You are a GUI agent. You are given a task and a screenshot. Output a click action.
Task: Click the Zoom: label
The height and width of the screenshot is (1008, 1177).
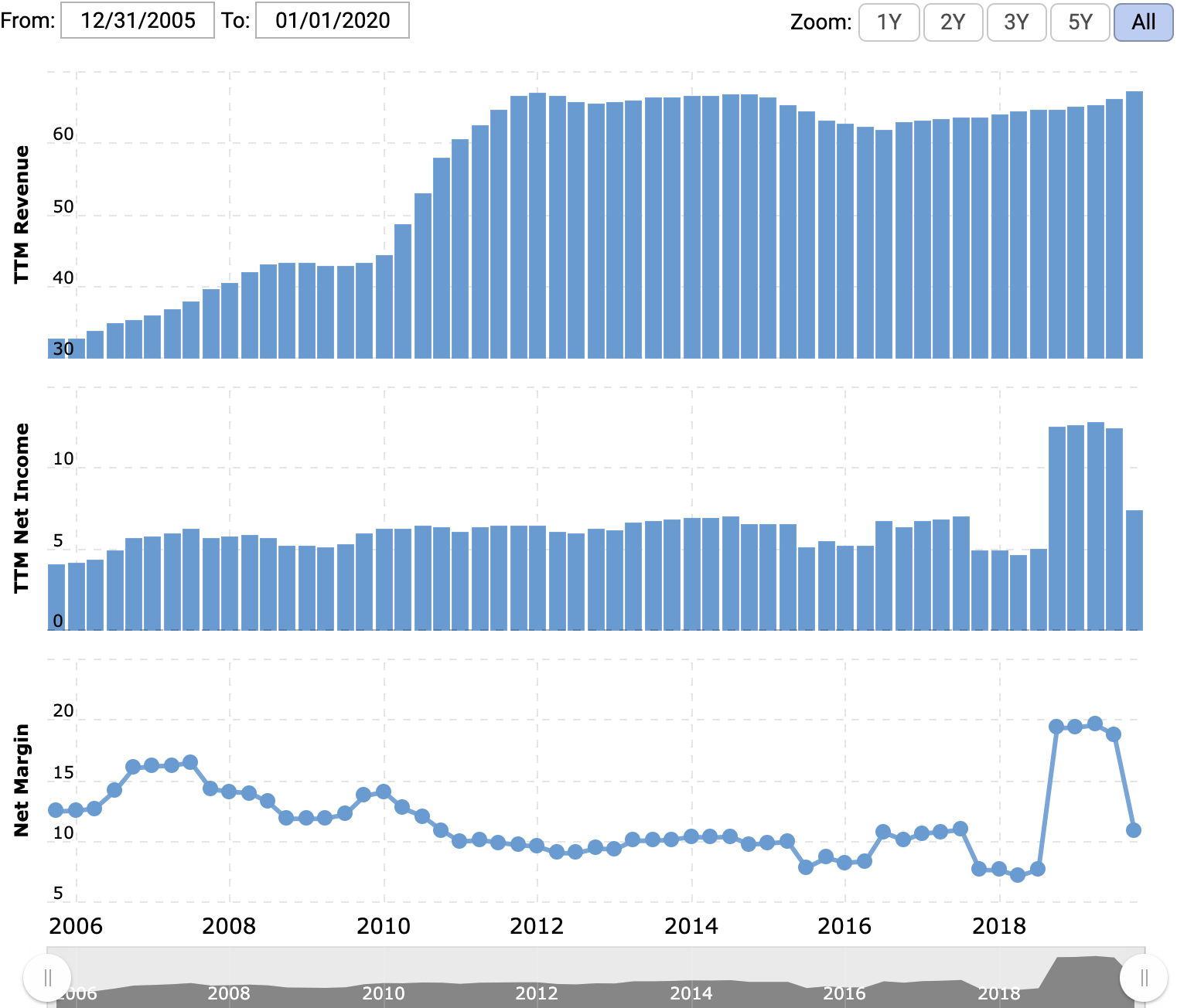point(821,22)
